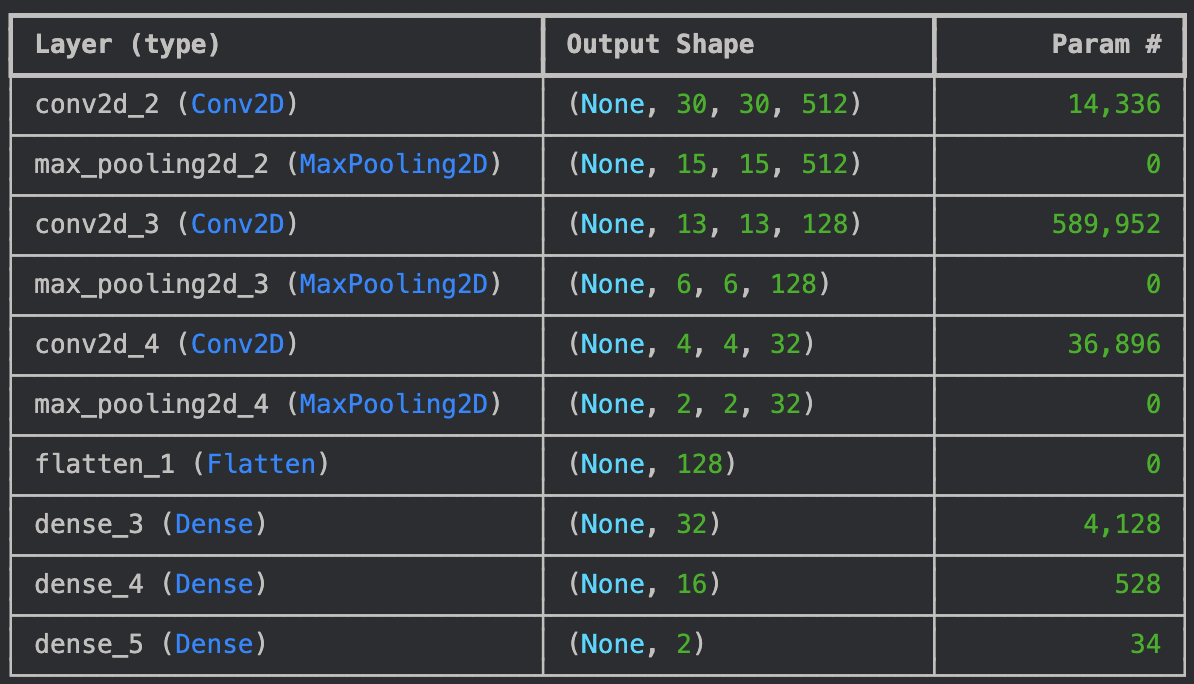
Task: Select the max_pooling2d_2 layer name cell
Action: pos(267,165)
